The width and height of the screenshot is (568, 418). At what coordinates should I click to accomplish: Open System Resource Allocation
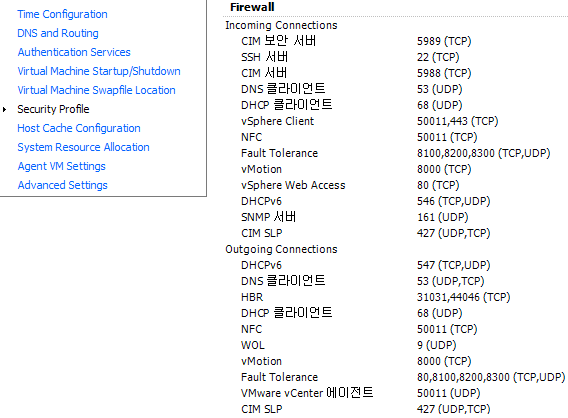point(83,147)
